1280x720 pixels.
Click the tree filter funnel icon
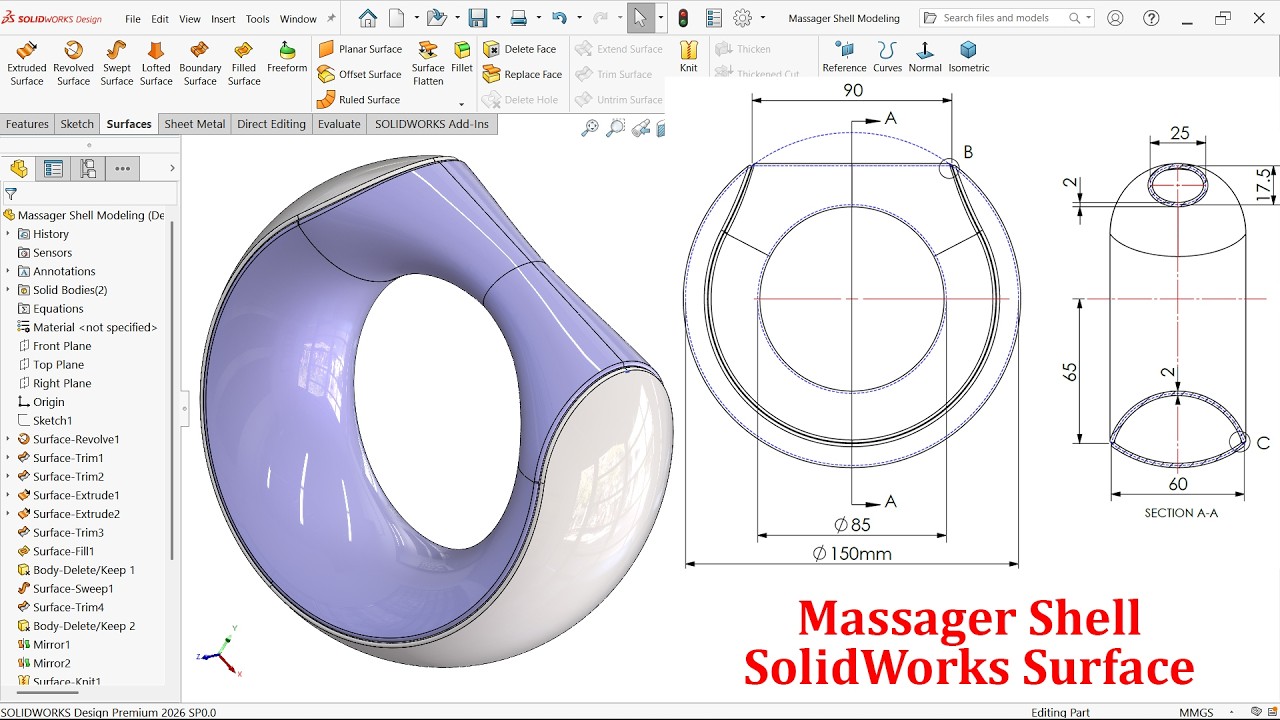tap(11, 194)
